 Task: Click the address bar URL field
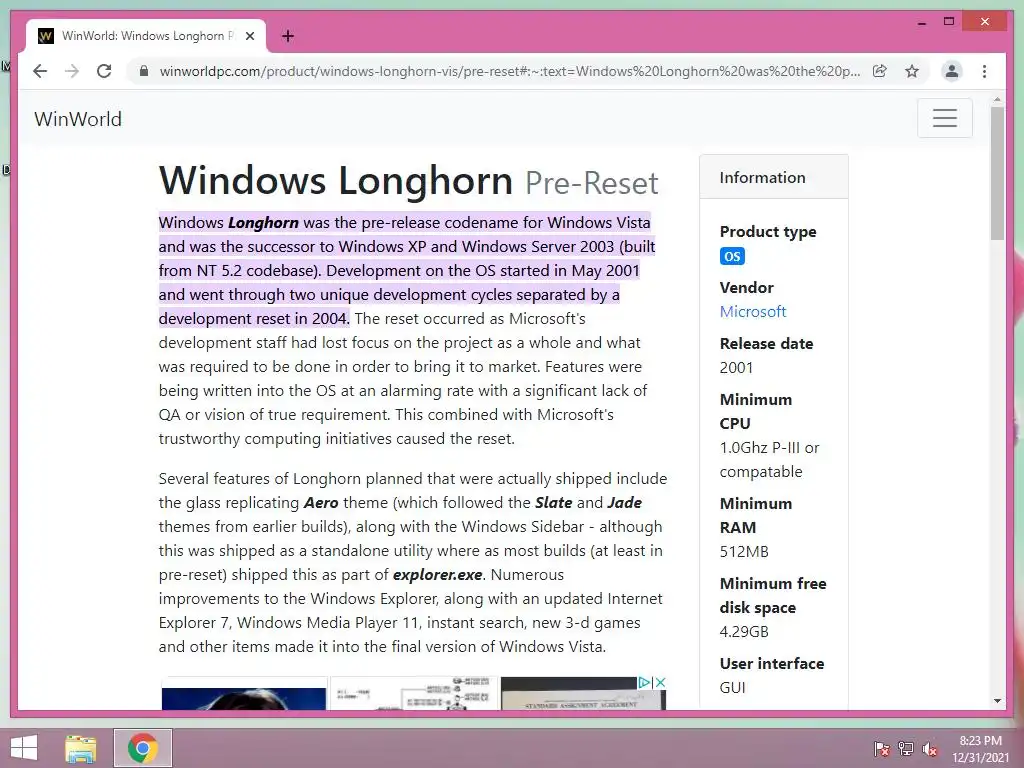(509, 71)
